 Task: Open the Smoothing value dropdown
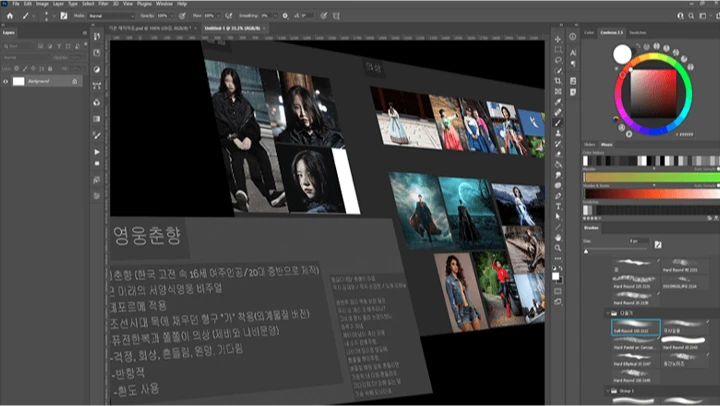[275, 16]
